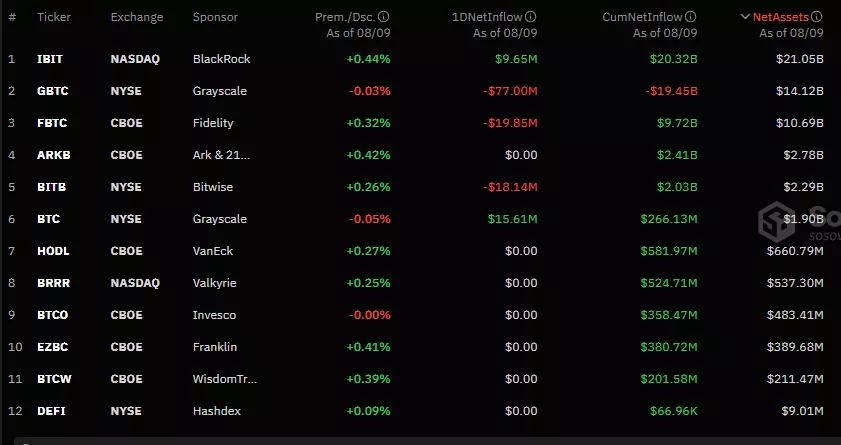Click the Sponsor column header

215,17
